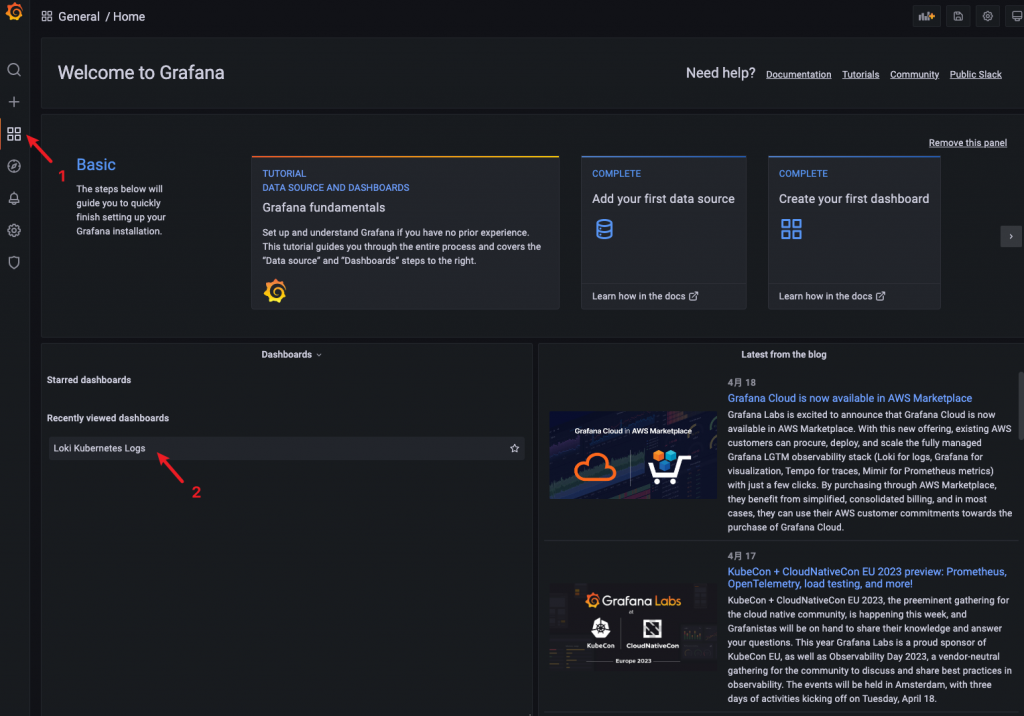Click the Save dashboard icon

pyautogui.click(x=958, y=16)
